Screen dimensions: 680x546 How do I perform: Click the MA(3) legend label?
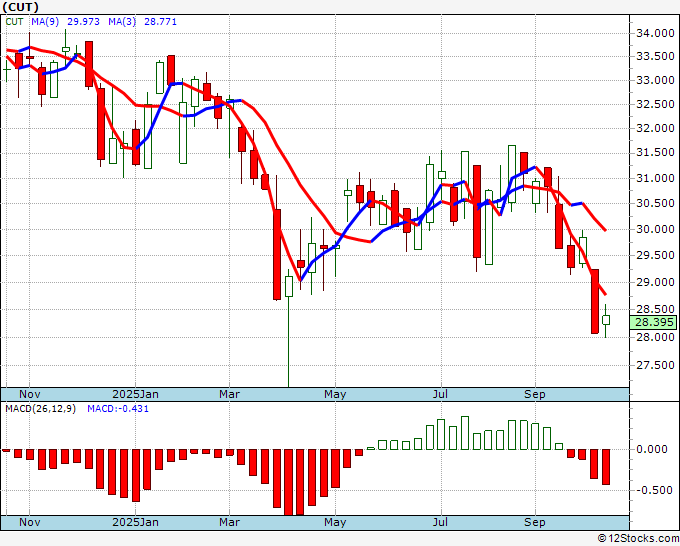coord(122,22)
